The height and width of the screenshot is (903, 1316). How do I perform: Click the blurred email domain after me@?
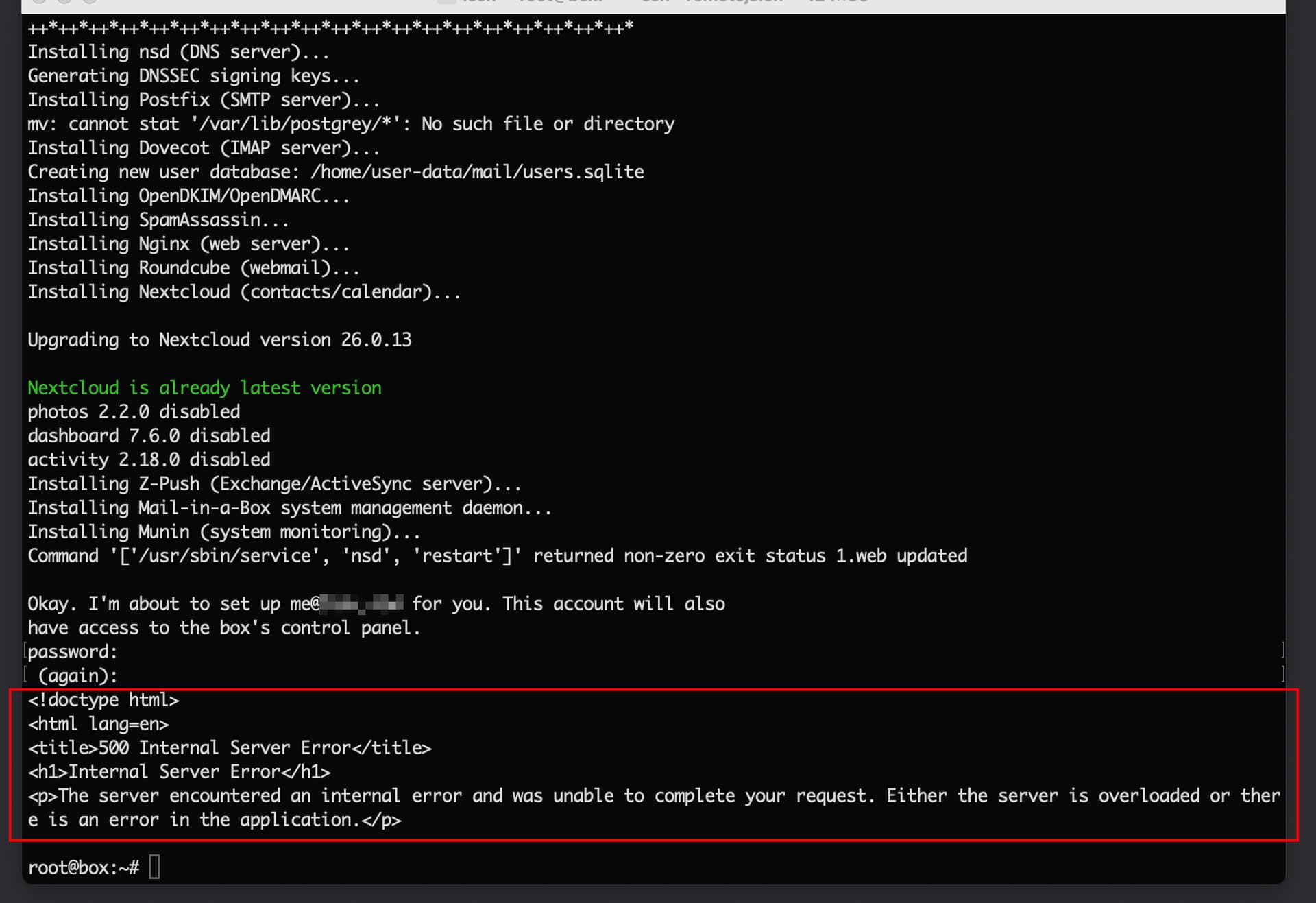(x=362, y=604)
